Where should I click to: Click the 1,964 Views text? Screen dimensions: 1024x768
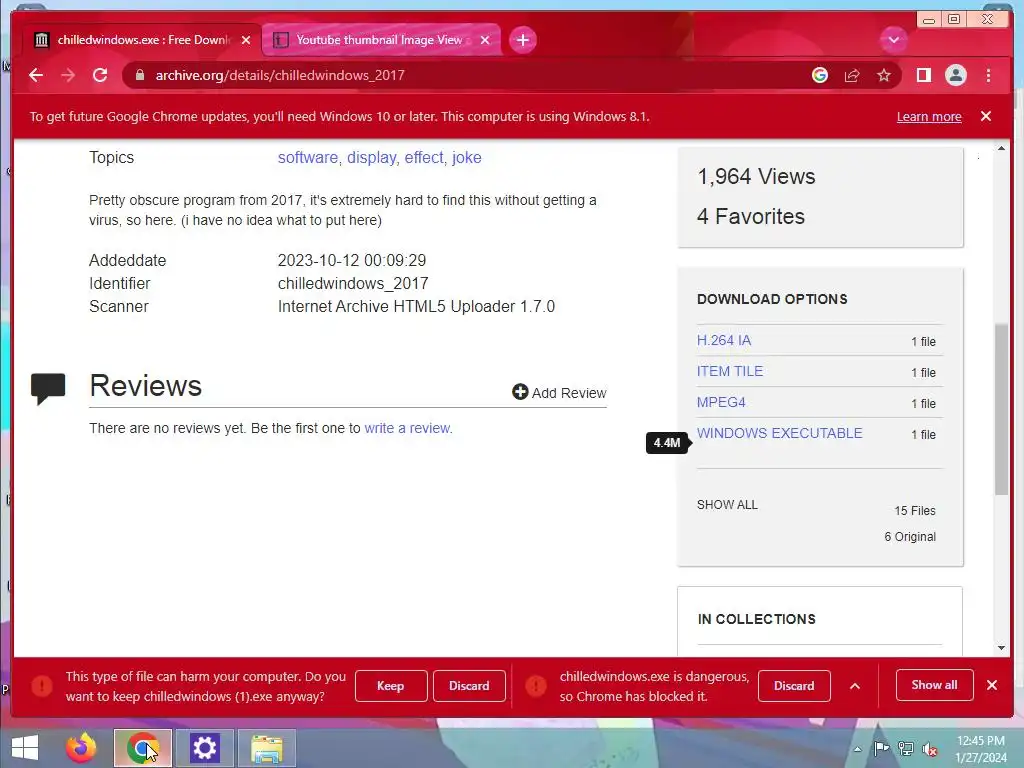click(x=756, y=176)
